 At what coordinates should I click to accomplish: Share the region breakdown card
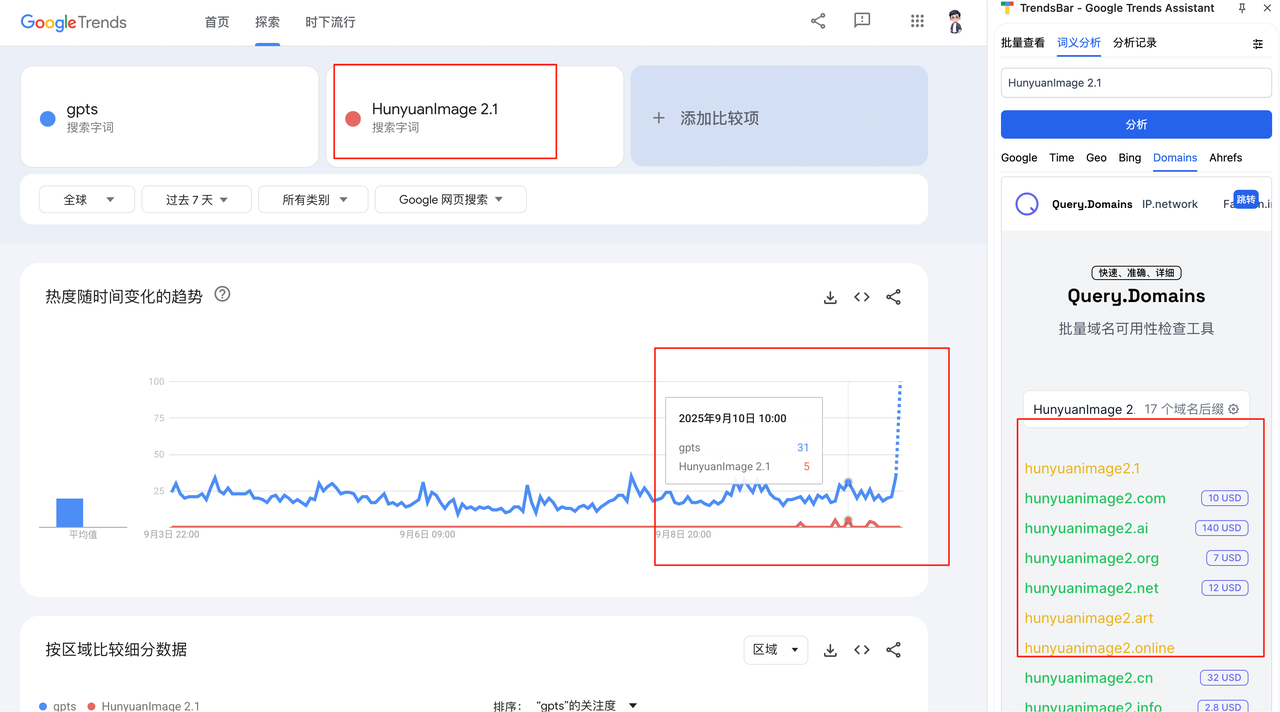pyautogui.click(x=894, y=650)
